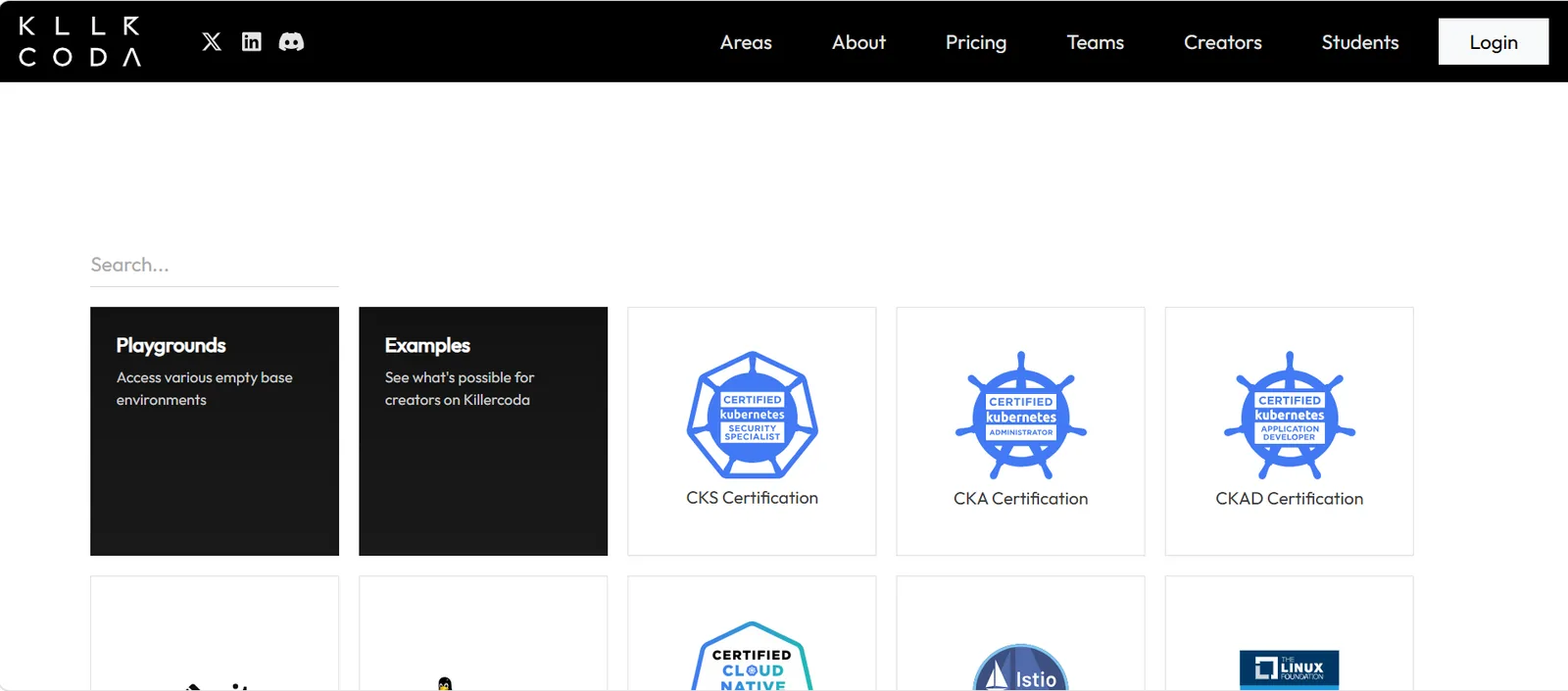
Task: Open the Examples heading
Action: click(x=427, y=345)
